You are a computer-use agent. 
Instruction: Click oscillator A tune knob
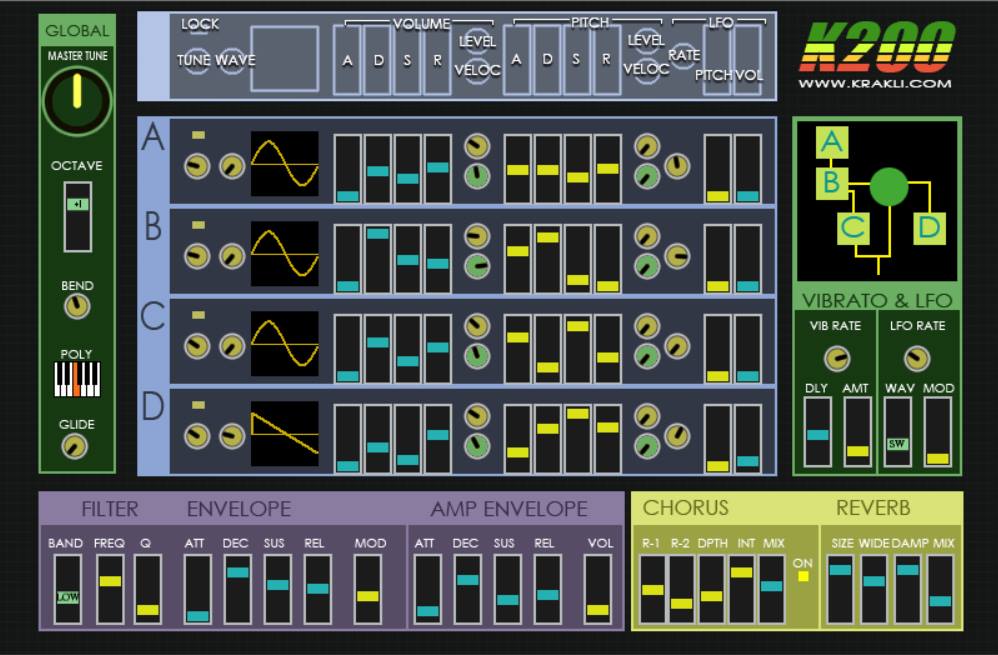197,167
